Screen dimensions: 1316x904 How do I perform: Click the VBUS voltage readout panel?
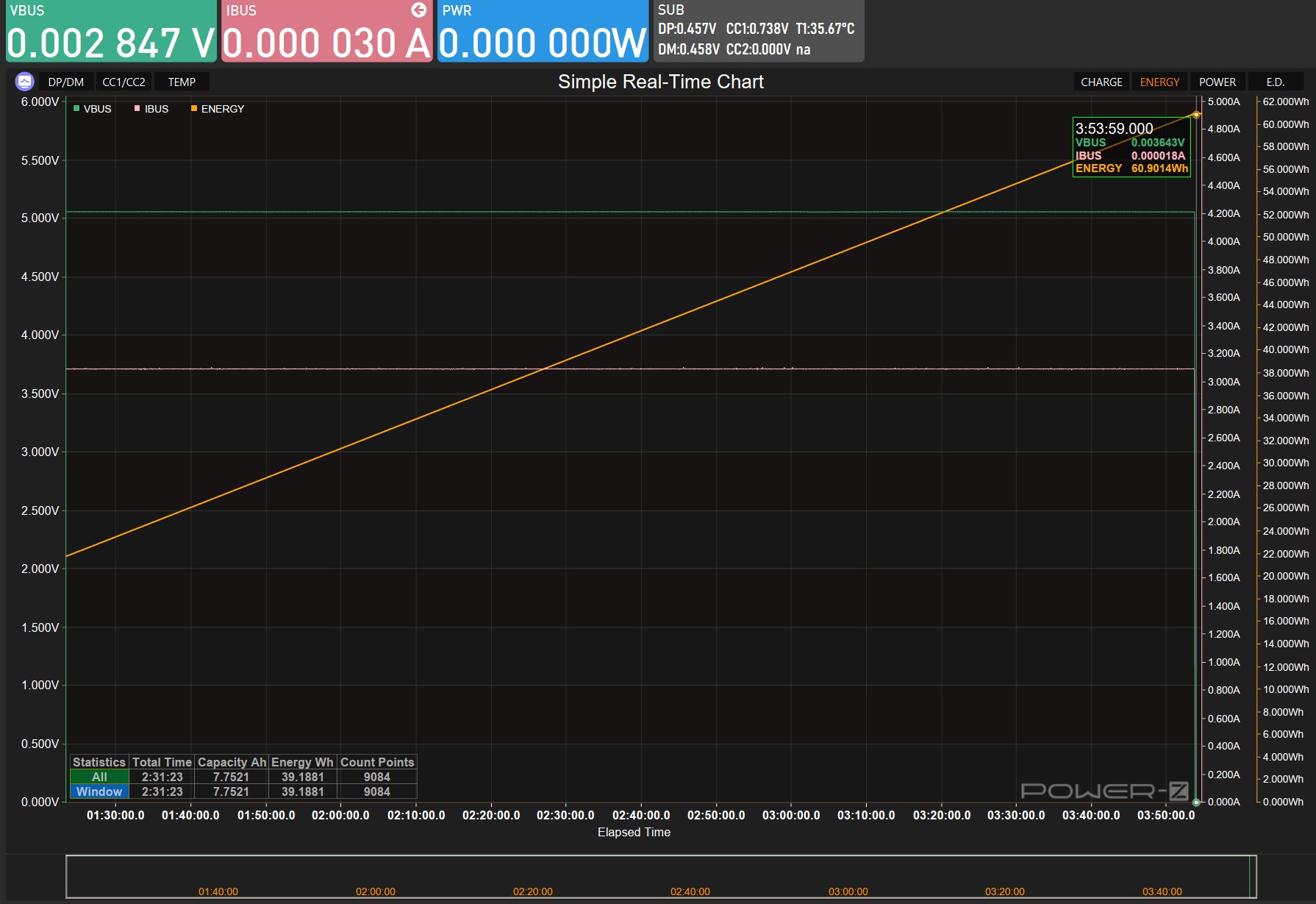point(111,32)
